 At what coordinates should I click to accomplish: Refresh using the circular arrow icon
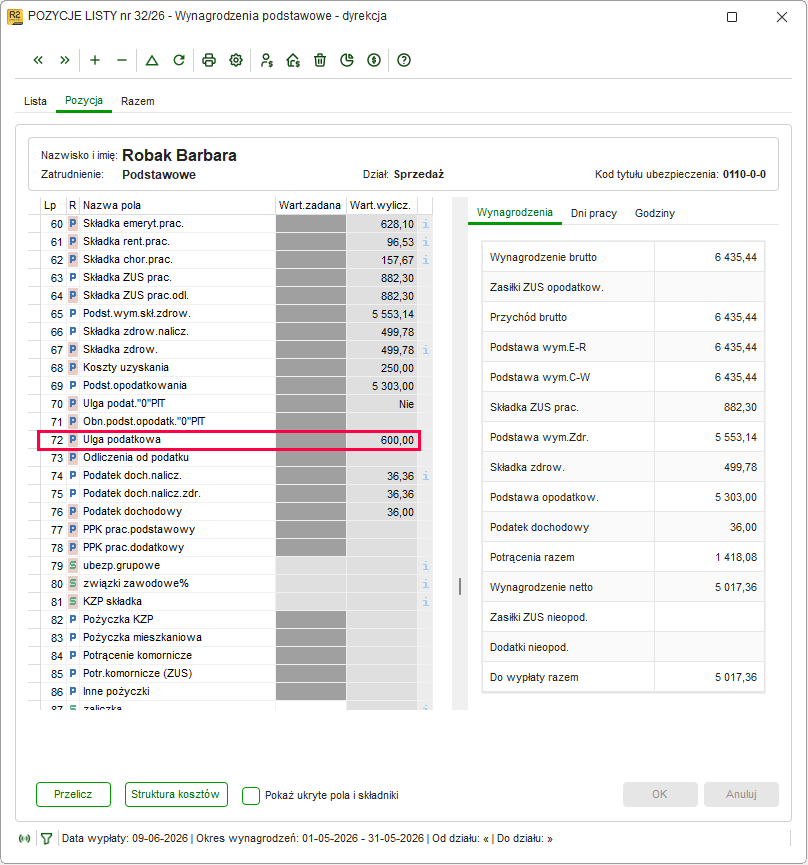179,60
